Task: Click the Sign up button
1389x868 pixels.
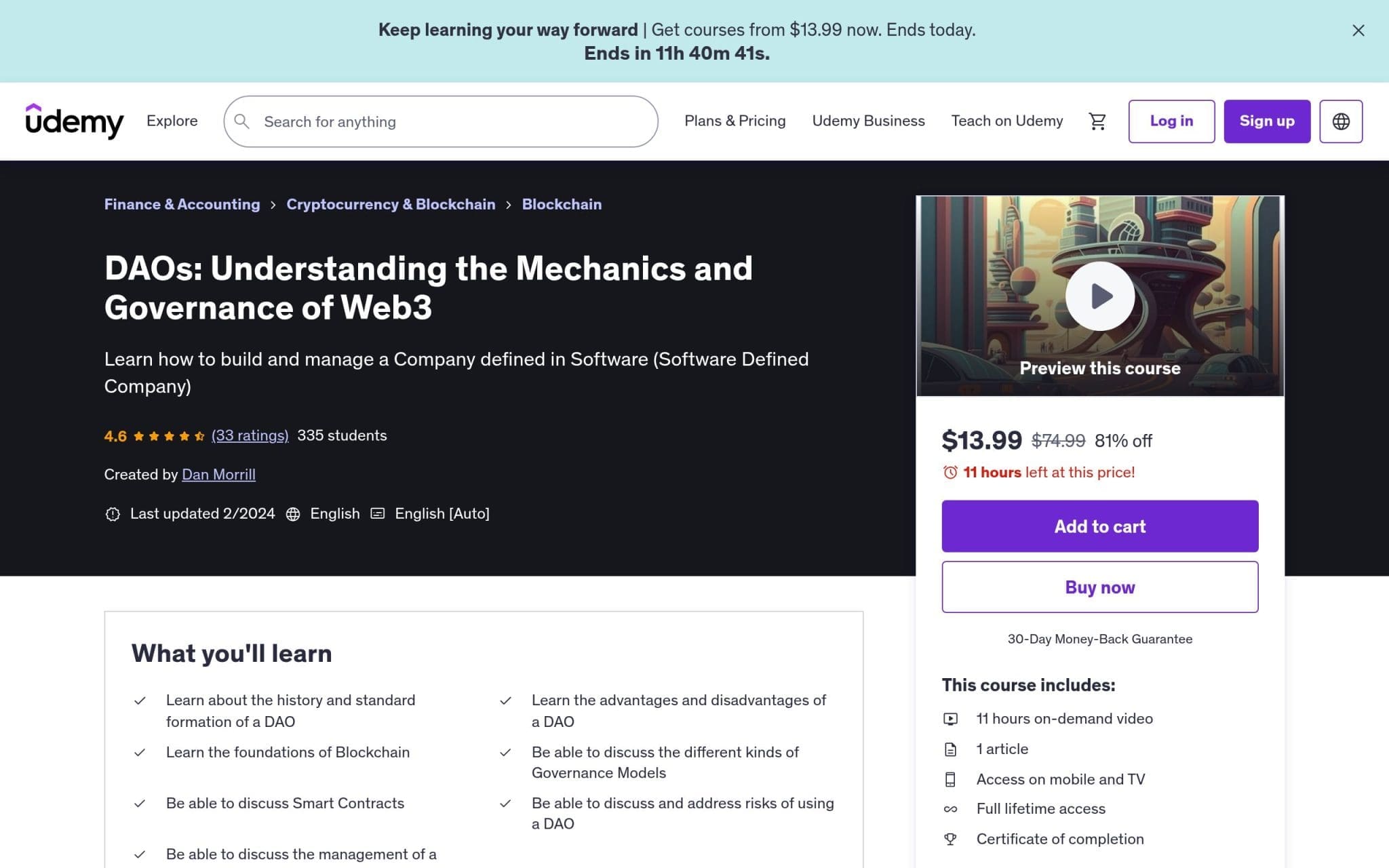Action: [1267, 121]
